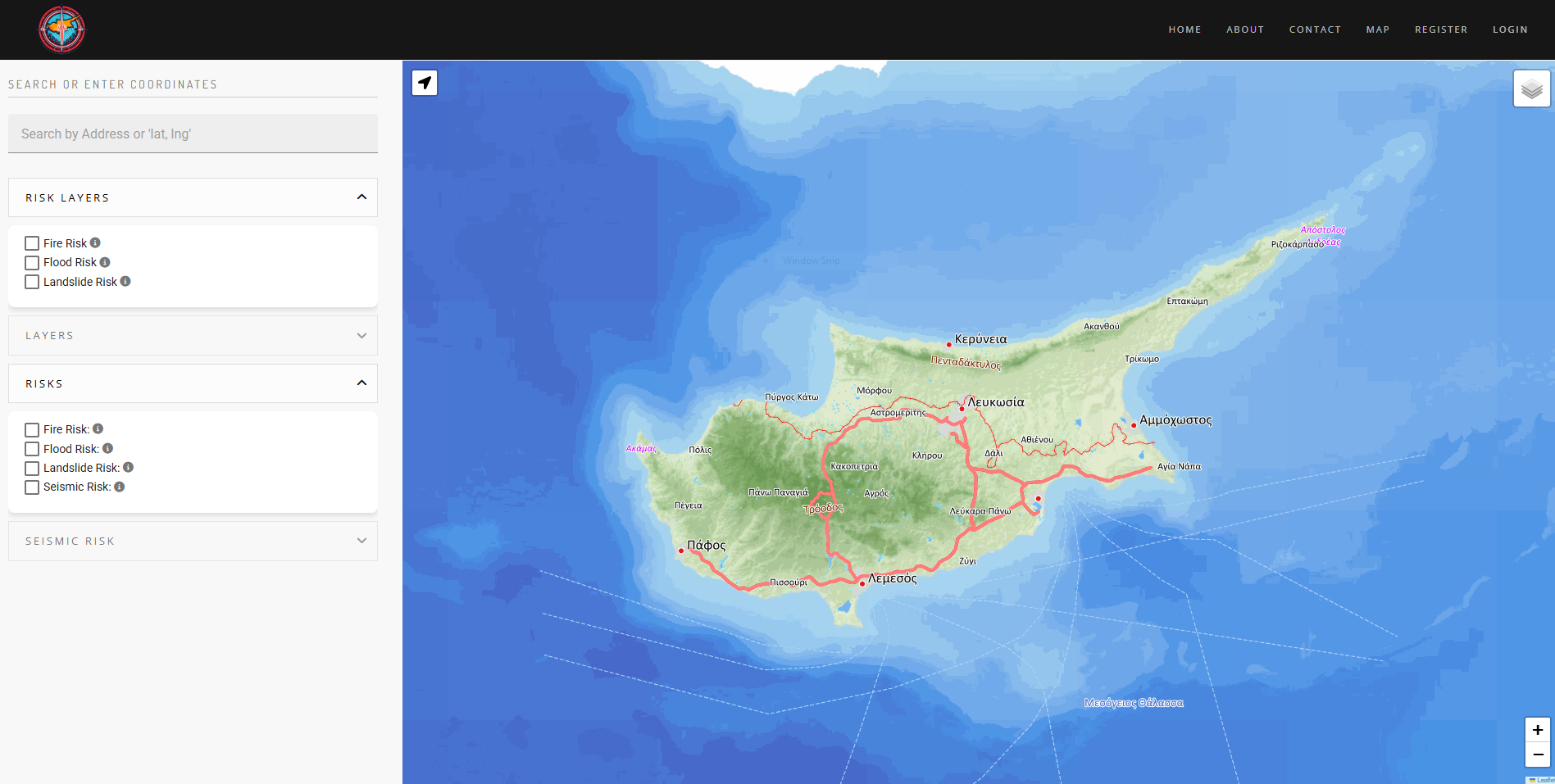Expand the Layers section
The width and height of the screenshot is (1555, 784).
[361, 336]
